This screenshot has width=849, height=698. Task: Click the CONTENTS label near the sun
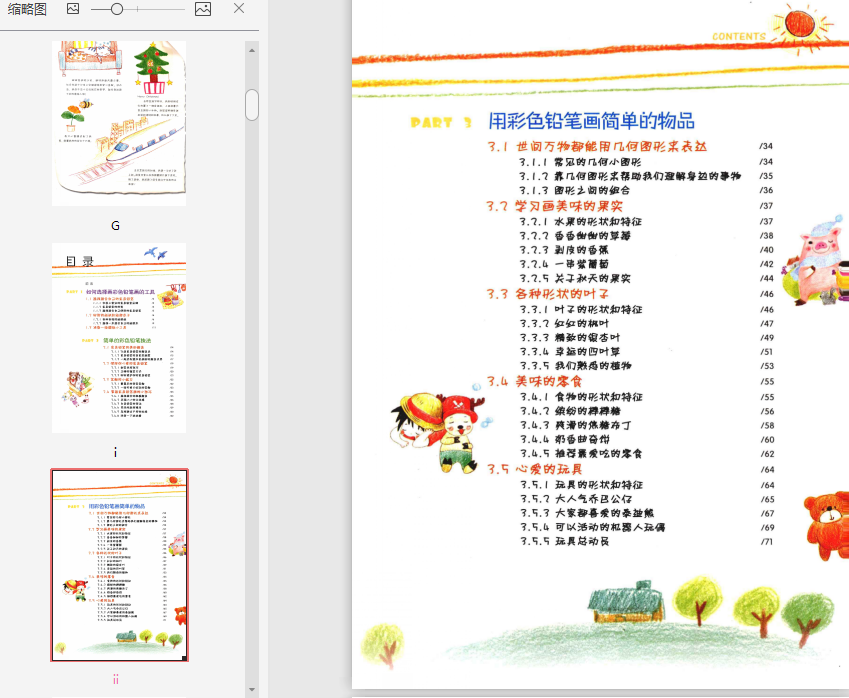pos(739,37)
